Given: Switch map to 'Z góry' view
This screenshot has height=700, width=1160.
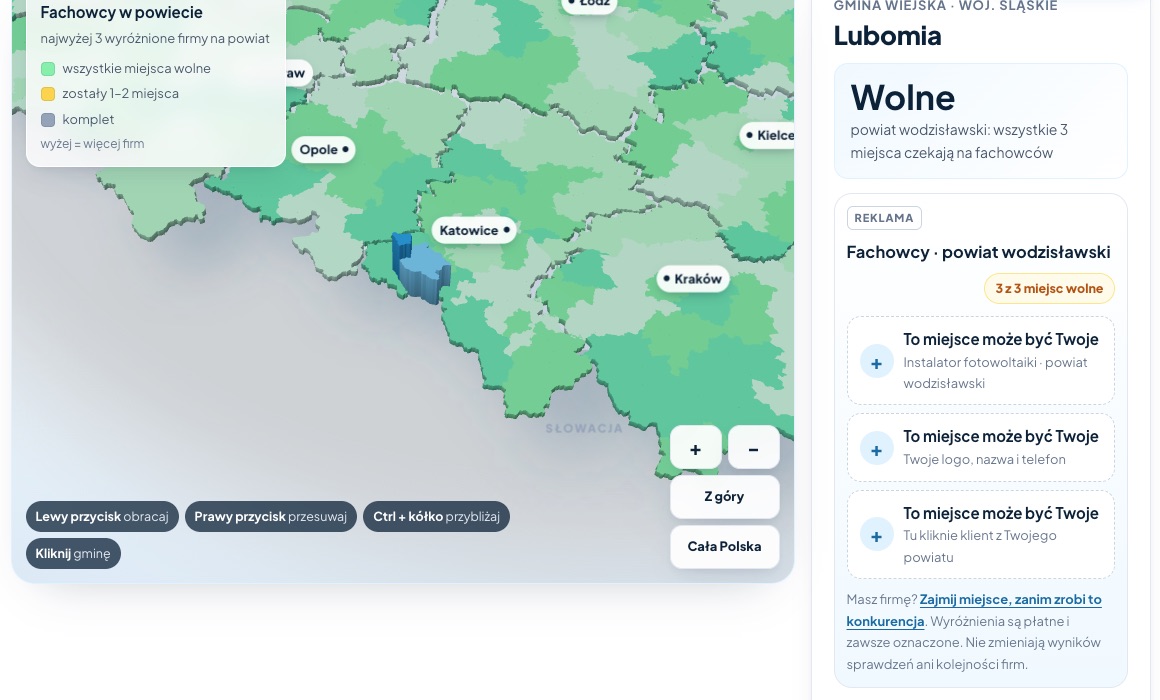Looking at the screenshot, I should click(724, 497).
